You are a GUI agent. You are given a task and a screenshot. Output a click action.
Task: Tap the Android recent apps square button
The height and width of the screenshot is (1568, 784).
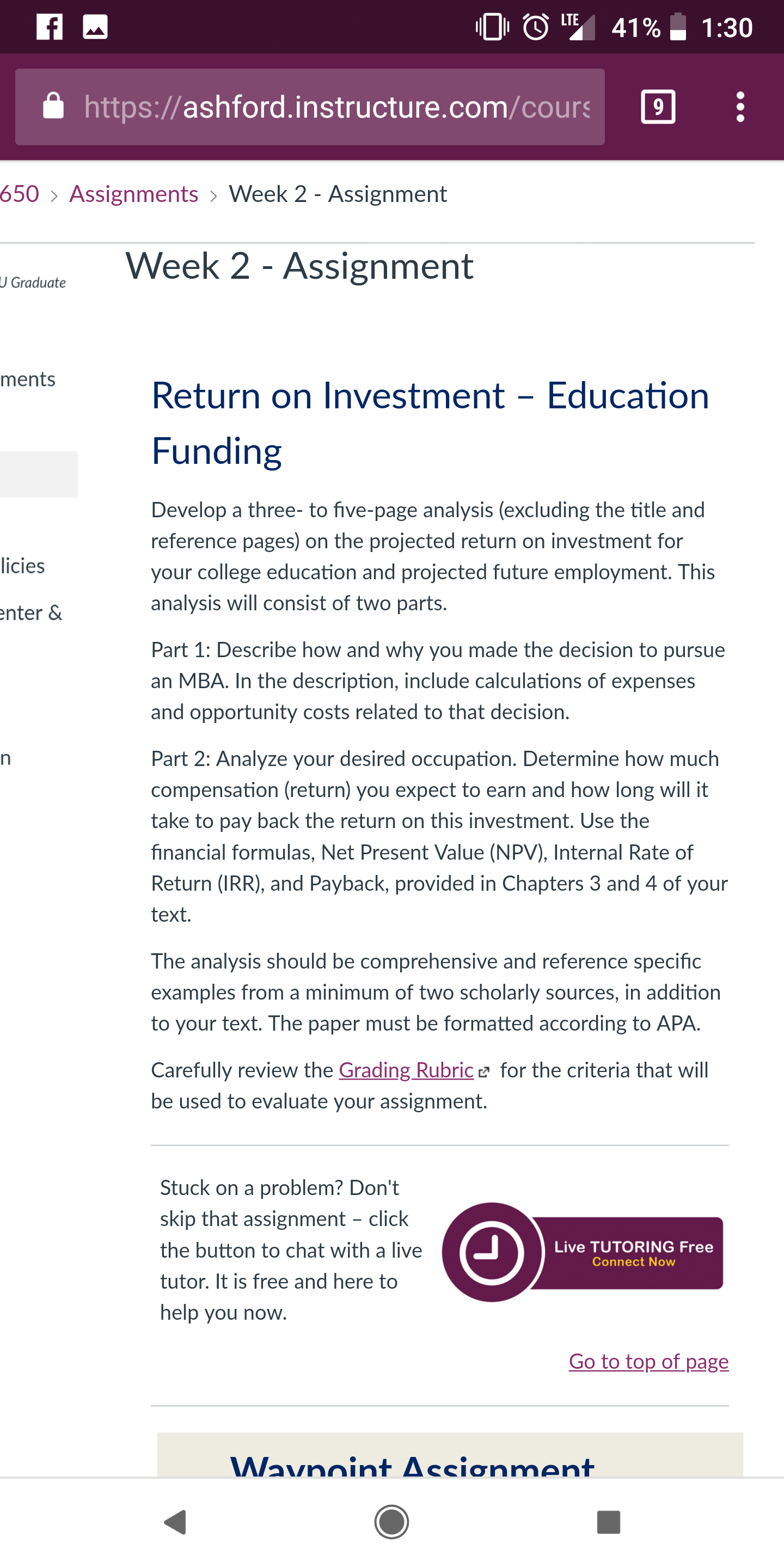pyautogui.click(x=608, y=1522)
